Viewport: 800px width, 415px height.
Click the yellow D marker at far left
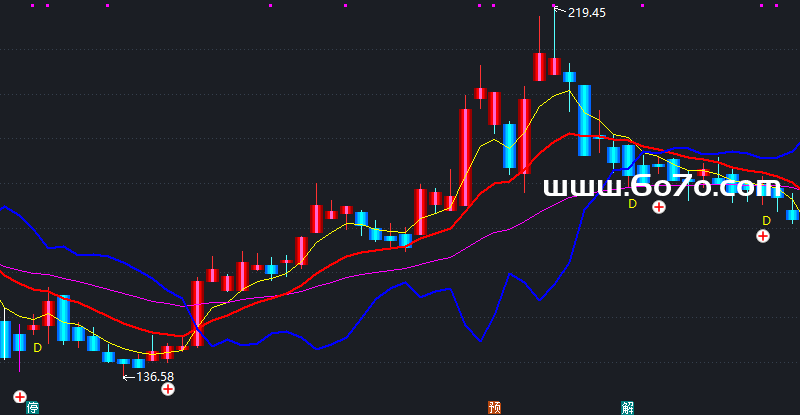tap(37, 347)
